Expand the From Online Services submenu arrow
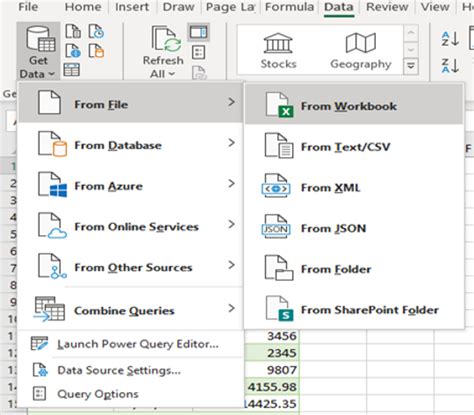The height and width of the screenshot is (415, 474). (x=232, y=224)
